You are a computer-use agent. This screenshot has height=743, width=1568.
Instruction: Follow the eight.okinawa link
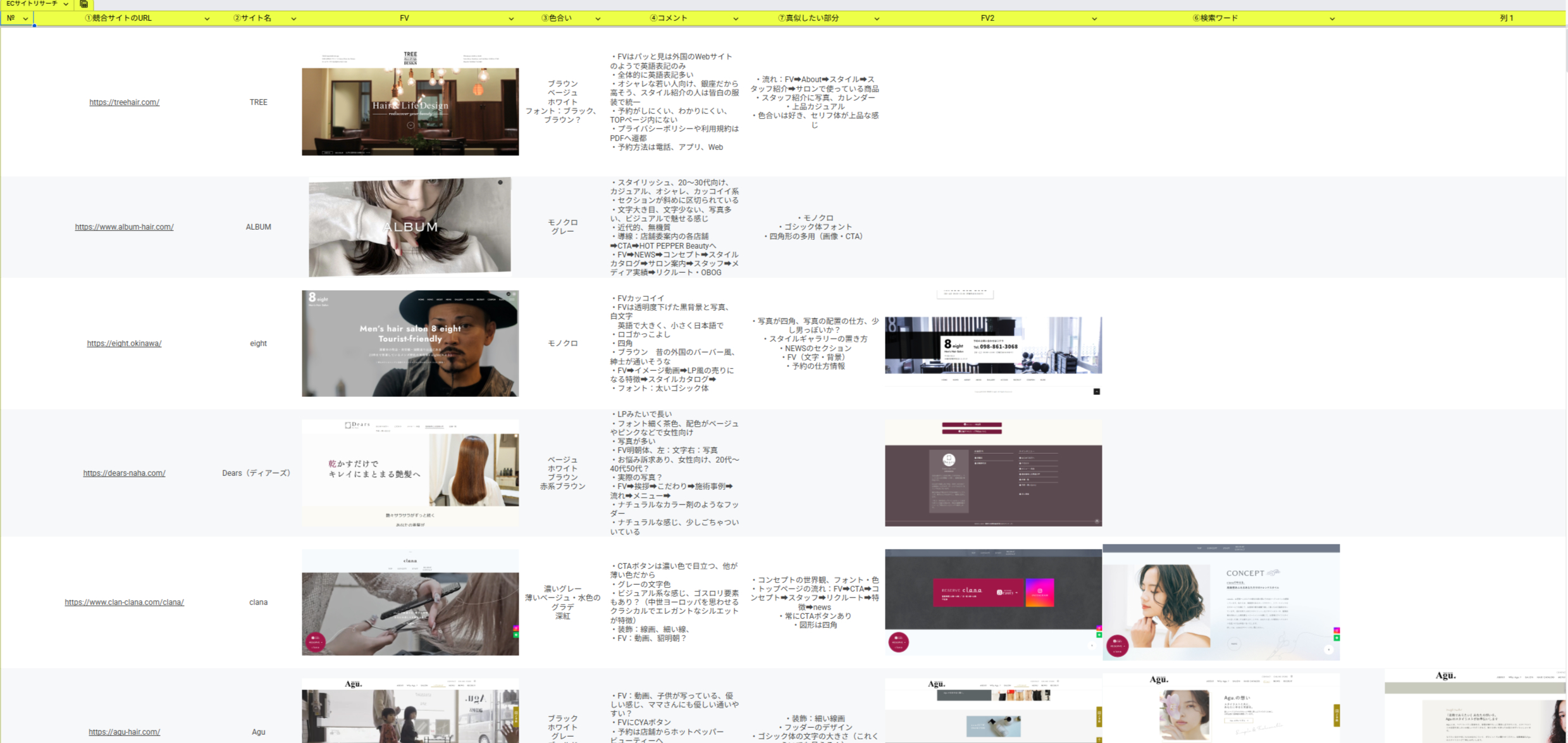pyautogui.click(x=124, y=343)
